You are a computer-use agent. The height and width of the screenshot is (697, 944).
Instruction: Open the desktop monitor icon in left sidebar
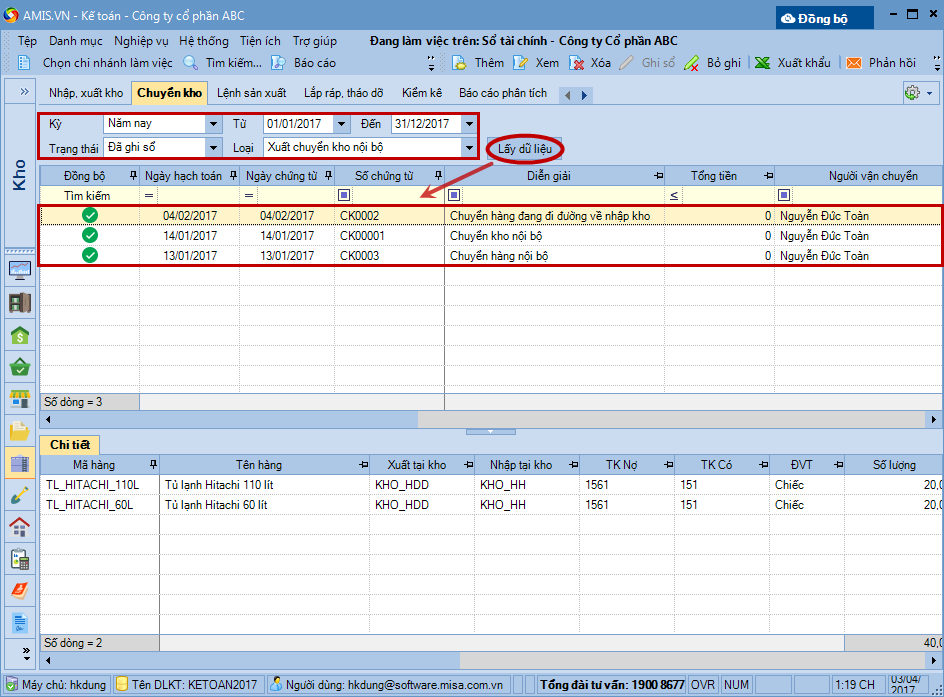point(20,269)
